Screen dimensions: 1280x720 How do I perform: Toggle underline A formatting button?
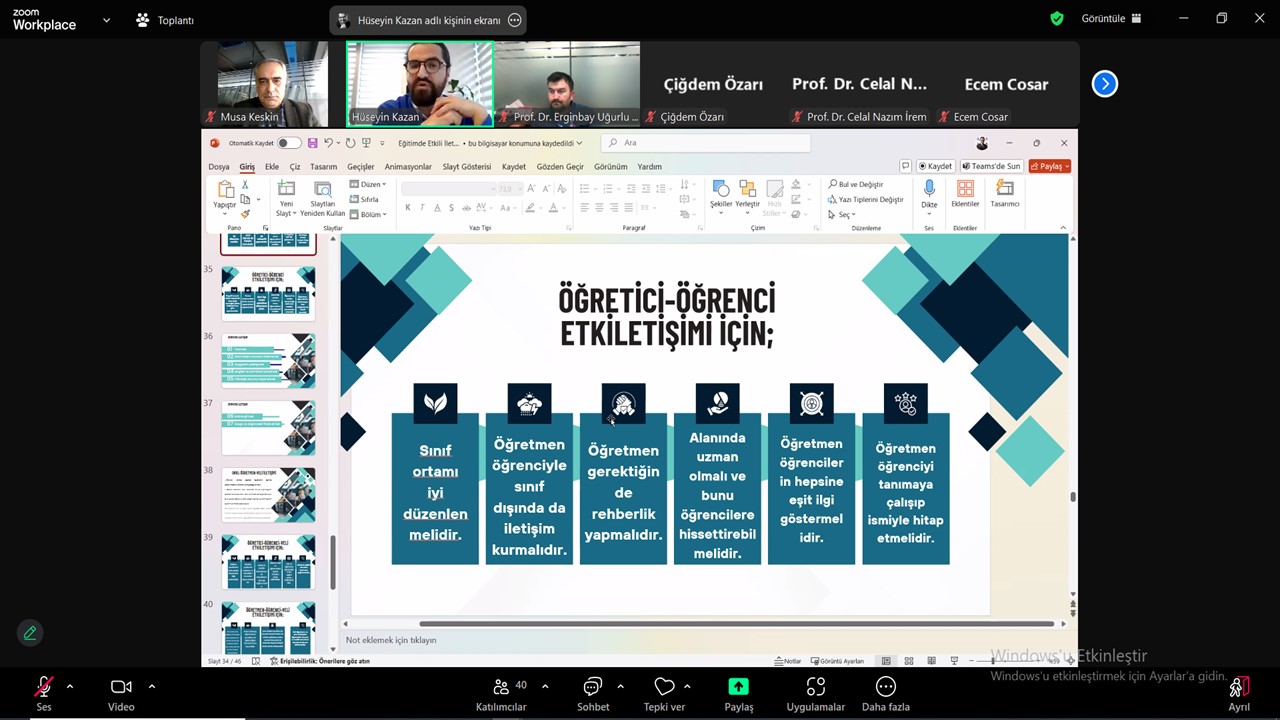pos(437,208)
